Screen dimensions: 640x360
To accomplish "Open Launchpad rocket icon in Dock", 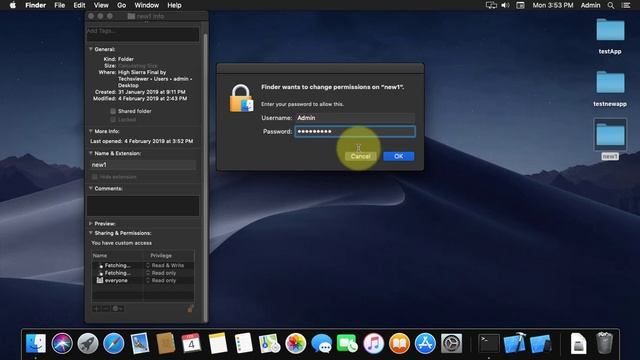I will (x=88, y=343).
